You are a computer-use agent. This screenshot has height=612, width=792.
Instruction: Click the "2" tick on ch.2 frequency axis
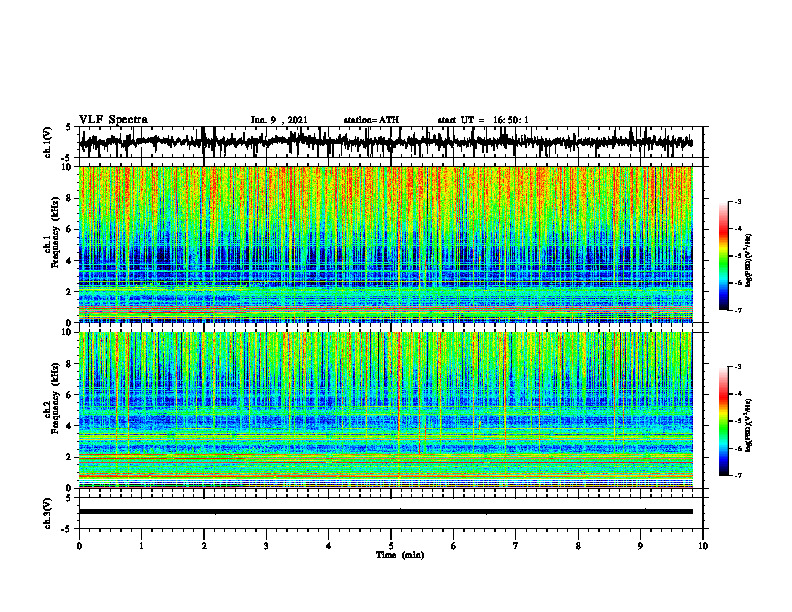click(x=69, y=457)
